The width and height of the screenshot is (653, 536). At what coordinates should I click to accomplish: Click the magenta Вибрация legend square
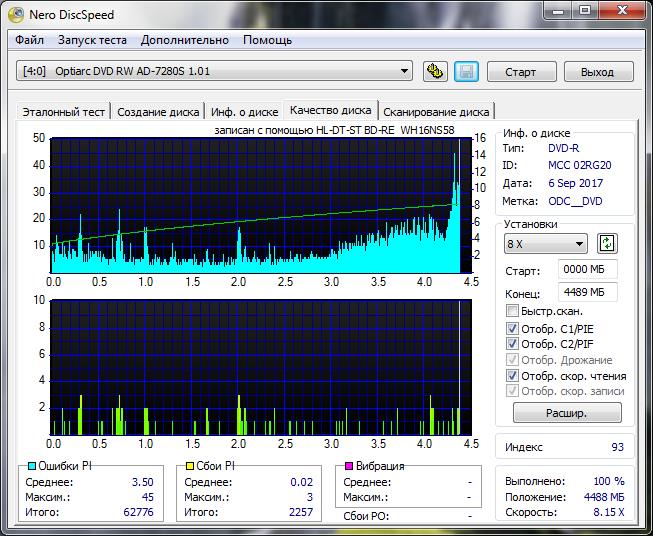coord(349,466)
